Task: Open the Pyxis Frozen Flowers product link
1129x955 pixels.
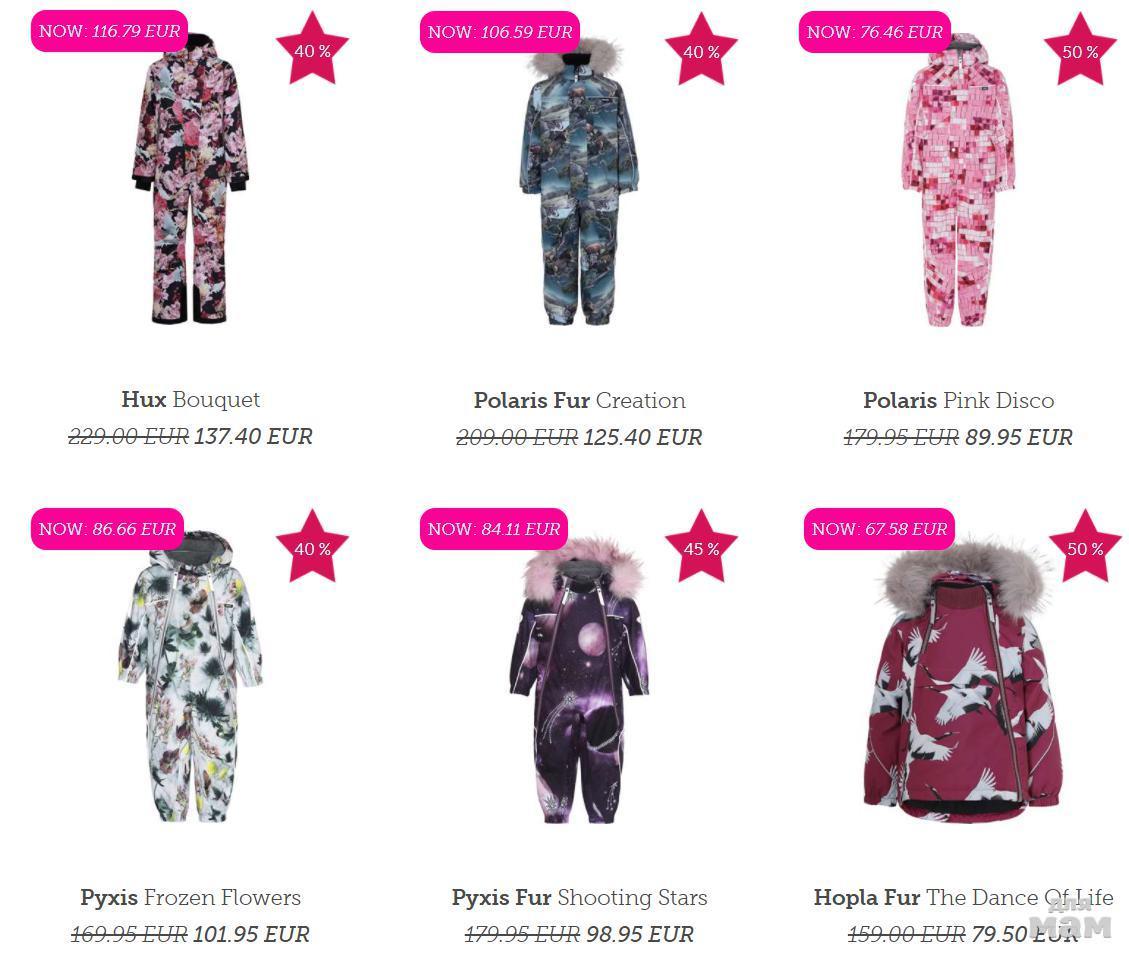Action: pyautogui.click(x=191, y=897)
